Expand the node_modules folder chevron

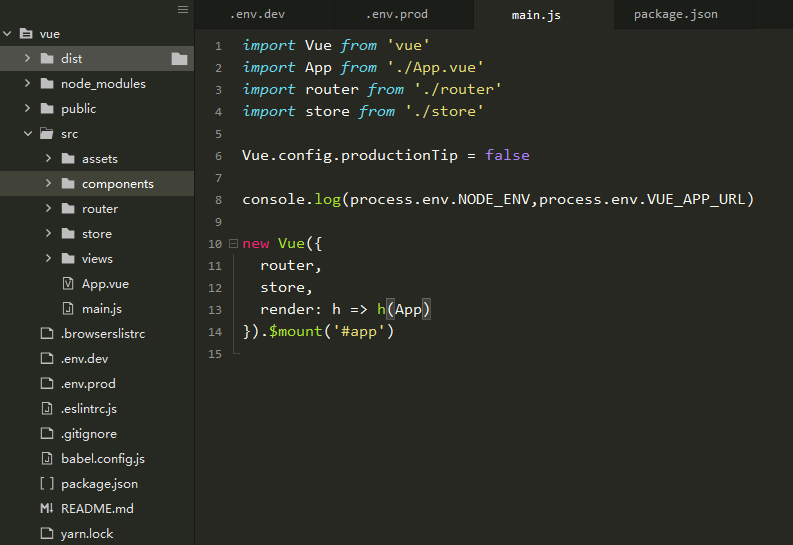click(27, 83)
